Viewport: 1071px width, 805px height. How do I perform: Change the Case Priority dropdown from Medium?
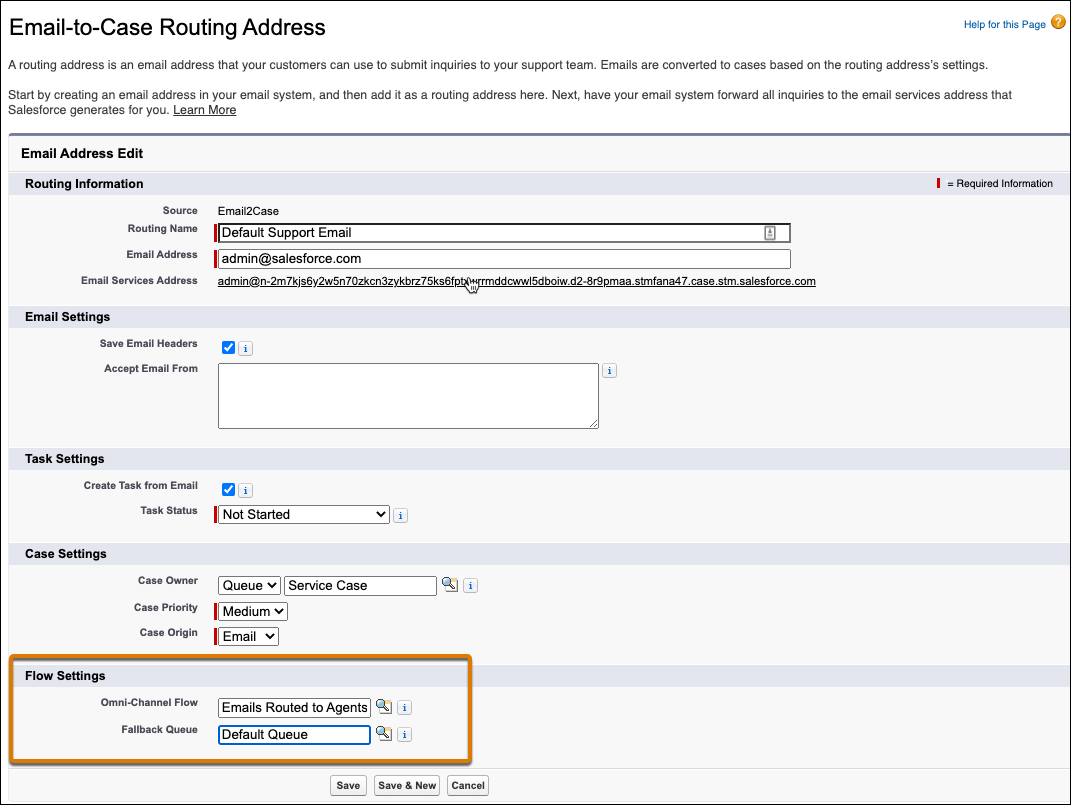click(x=251, y=611)
